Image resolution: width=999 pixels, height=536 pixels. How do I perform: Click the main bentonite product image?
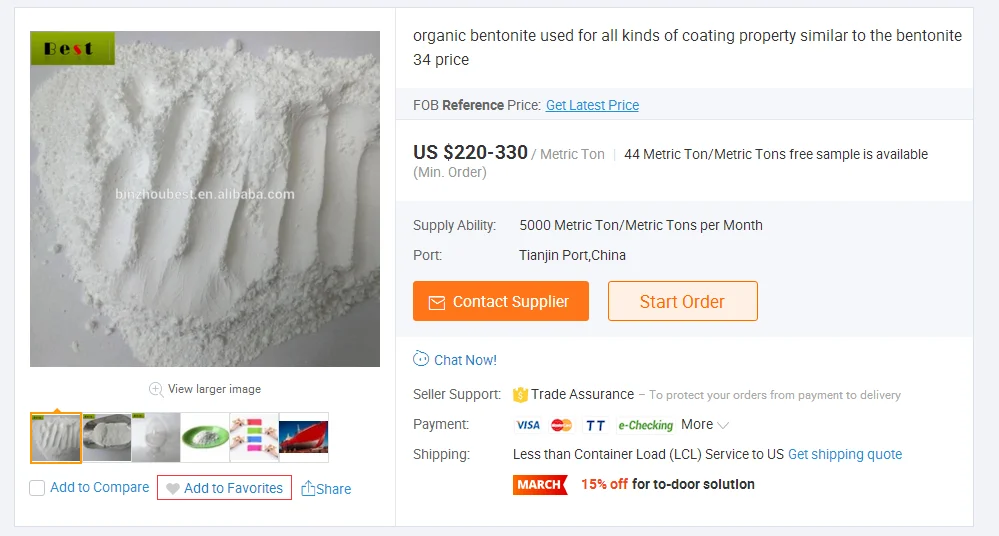(x=205, y=199)
